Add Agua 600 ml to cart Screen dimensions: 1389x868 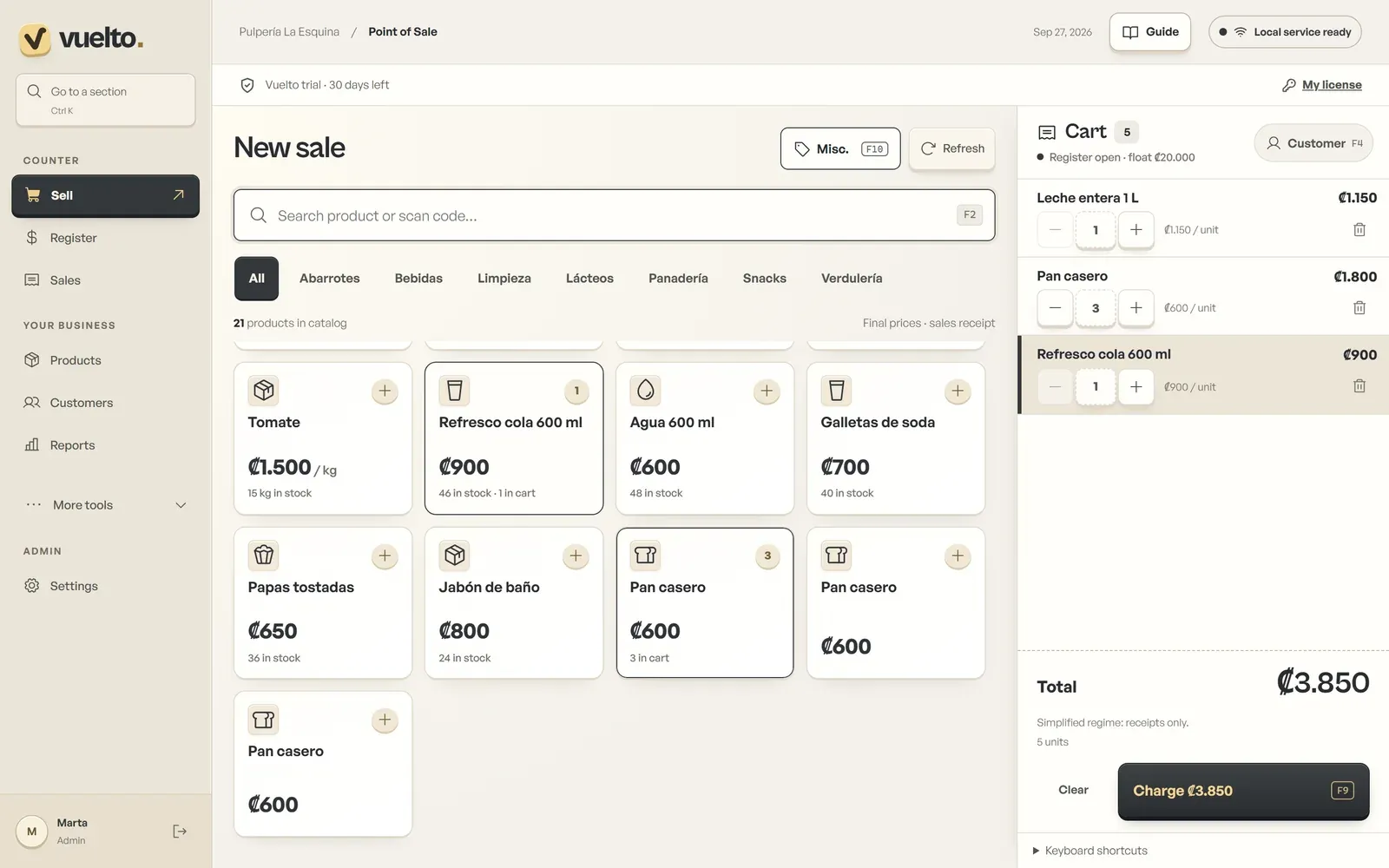[767, 391]
